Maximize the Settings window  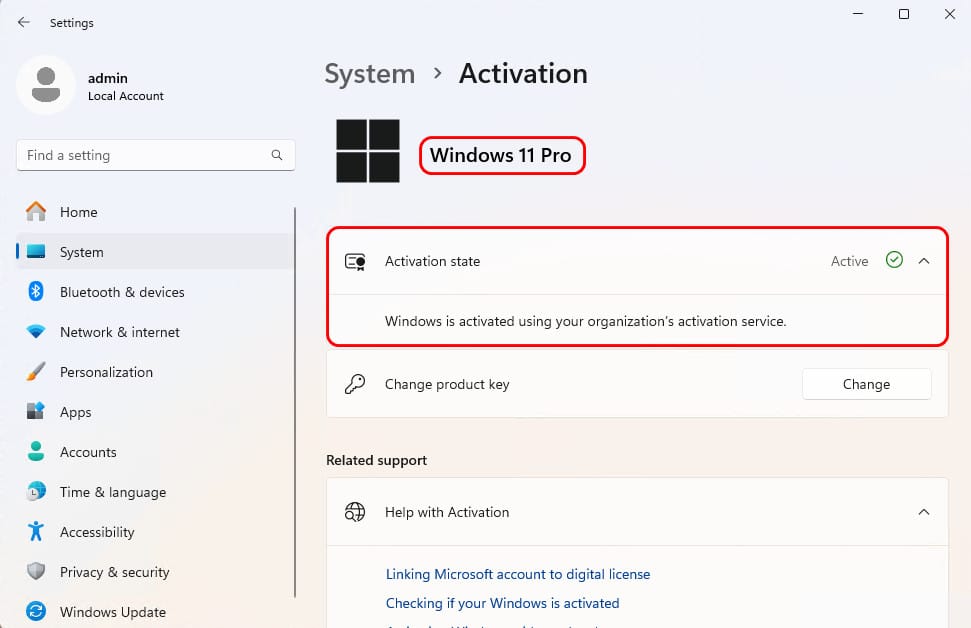904,14
